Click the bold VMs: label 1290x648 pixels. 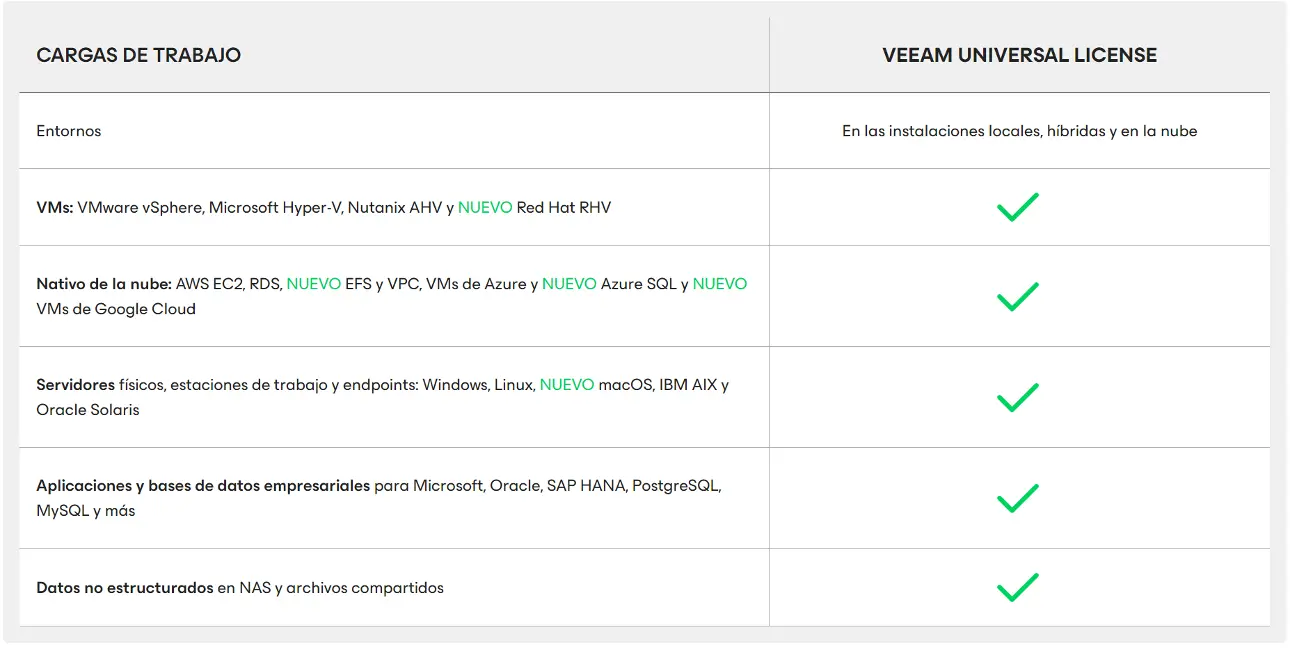tap(54, 208)
